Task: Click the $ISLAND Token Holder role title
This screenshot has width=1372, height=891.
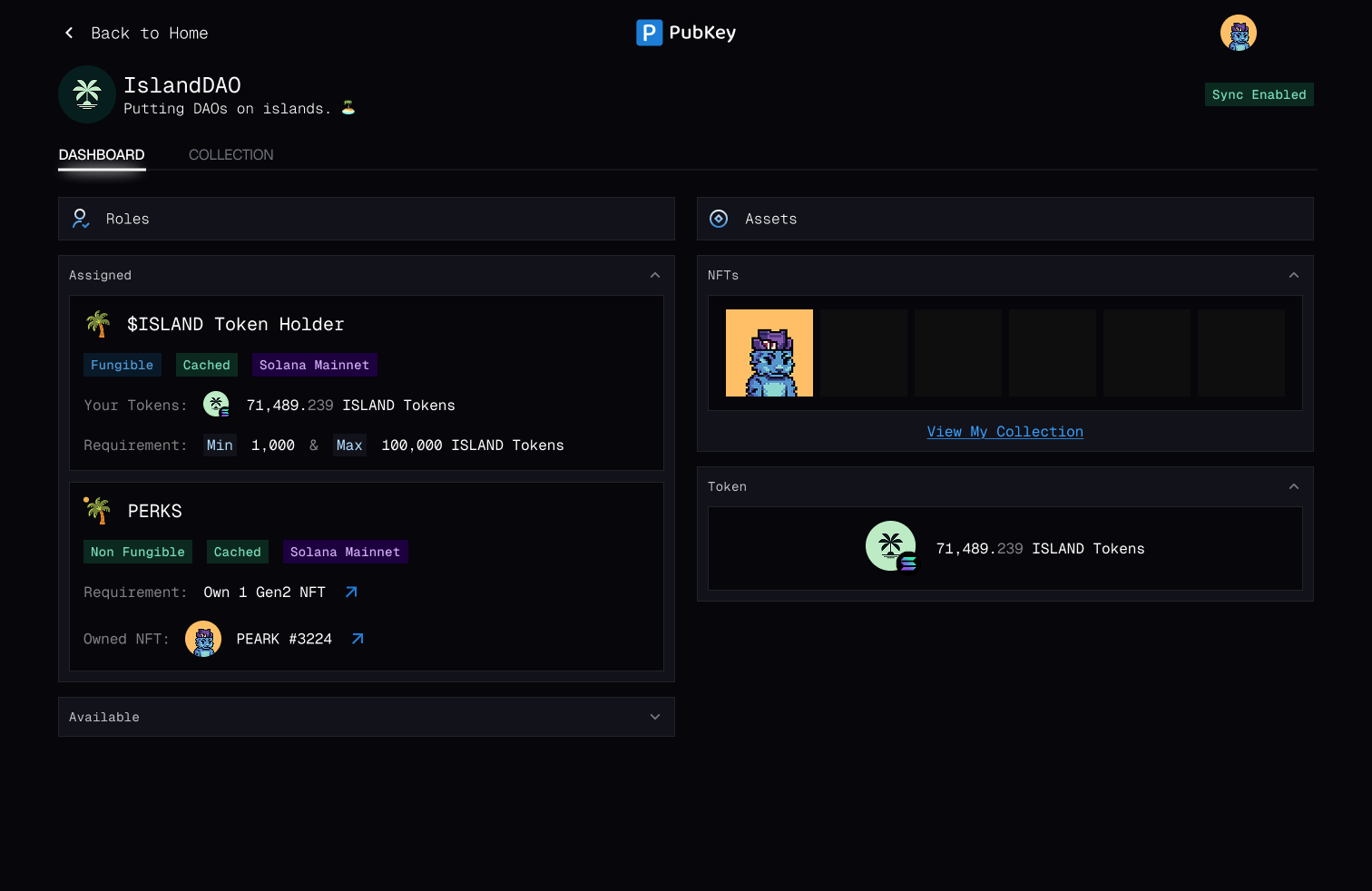Action: [x=236, y=325]
